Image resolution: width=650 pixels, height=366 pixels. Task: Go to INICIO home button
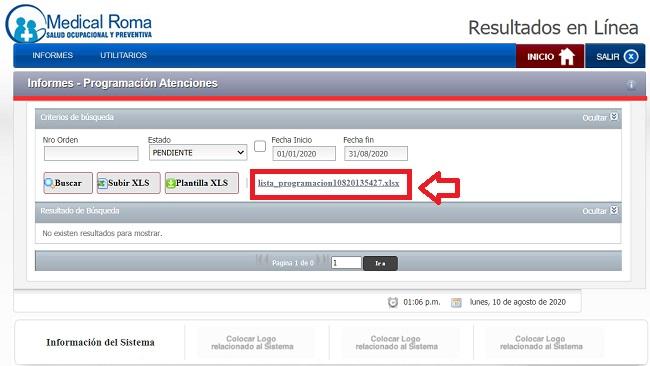pyautogui.click(x=550, y=56)
